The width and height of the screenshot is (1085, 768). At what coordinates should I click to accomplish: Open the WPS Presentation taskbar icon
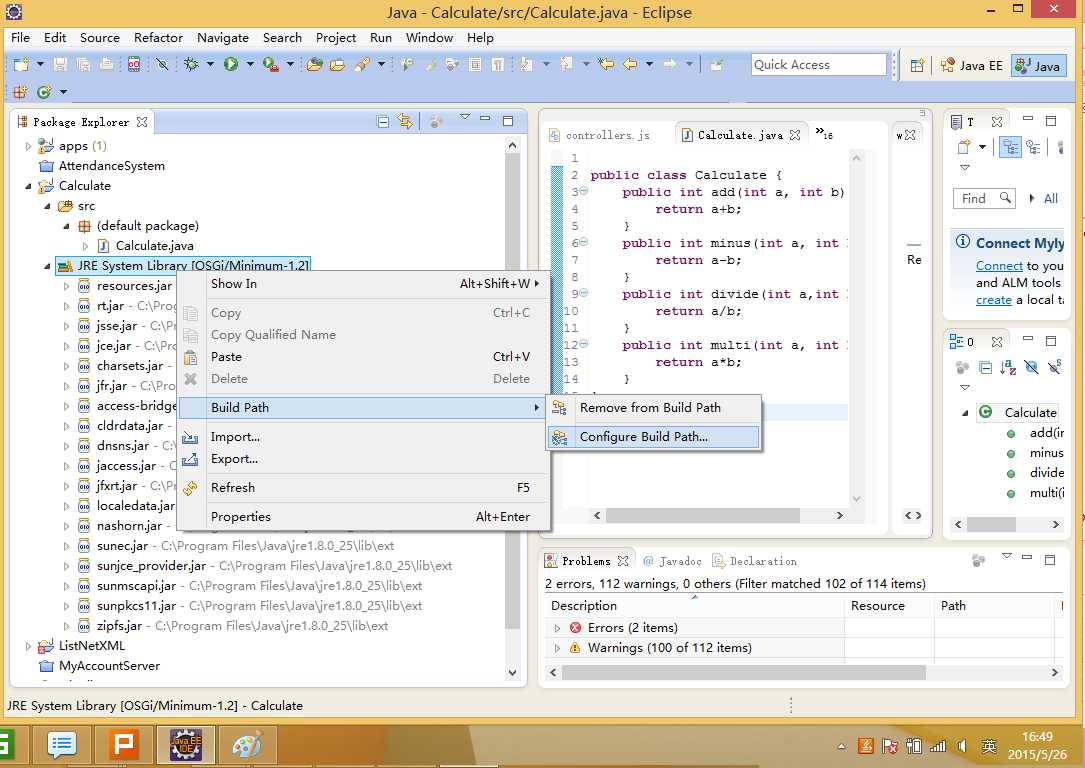point(124,745)
